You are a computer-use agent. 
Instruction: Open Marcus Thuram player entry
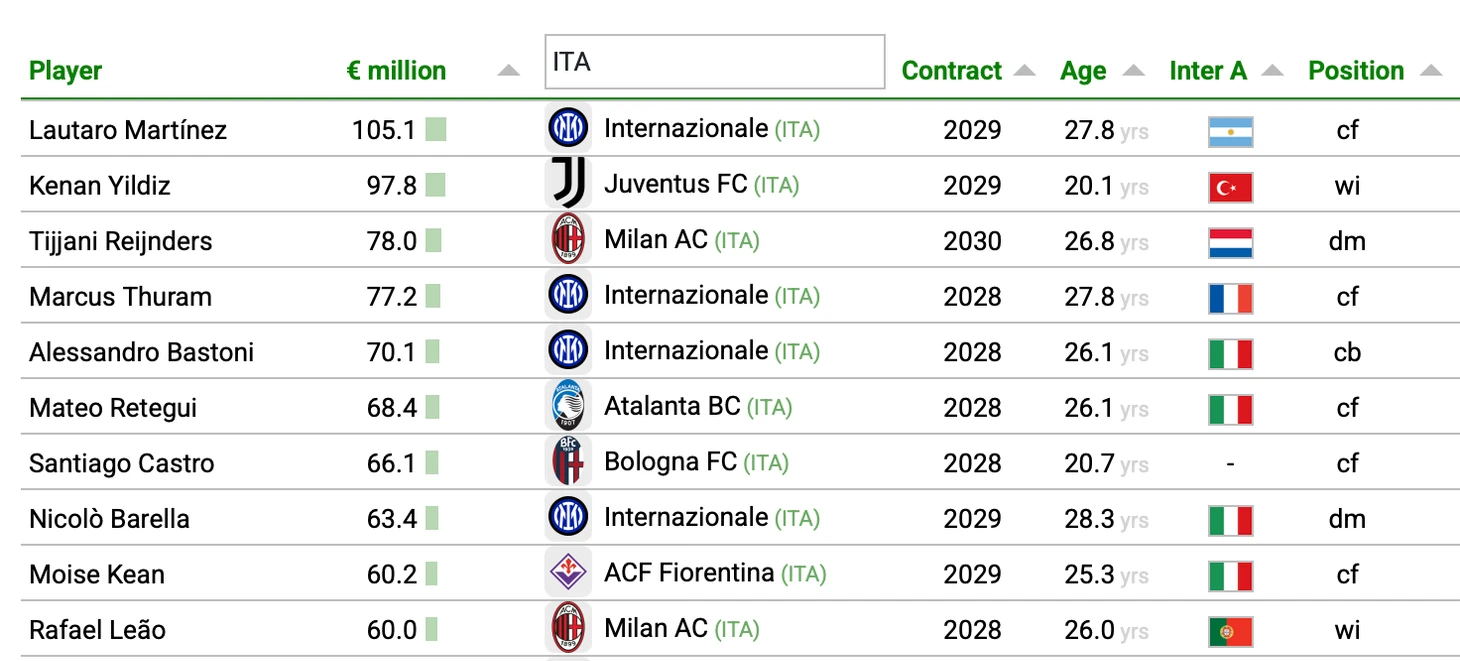click(x=120, y=297)
